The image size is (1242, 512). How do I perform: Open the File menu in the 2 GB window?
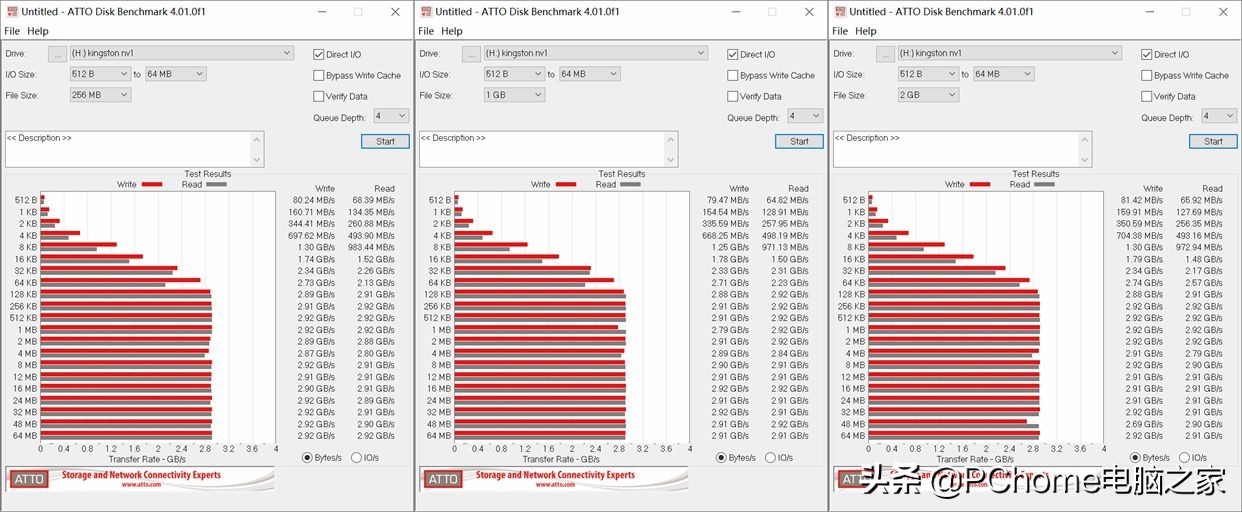click(840, 31)
